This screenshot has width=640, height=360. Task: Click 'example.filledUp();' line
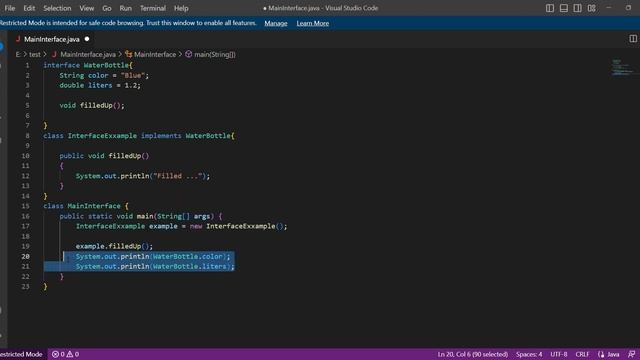pos(114,246)
